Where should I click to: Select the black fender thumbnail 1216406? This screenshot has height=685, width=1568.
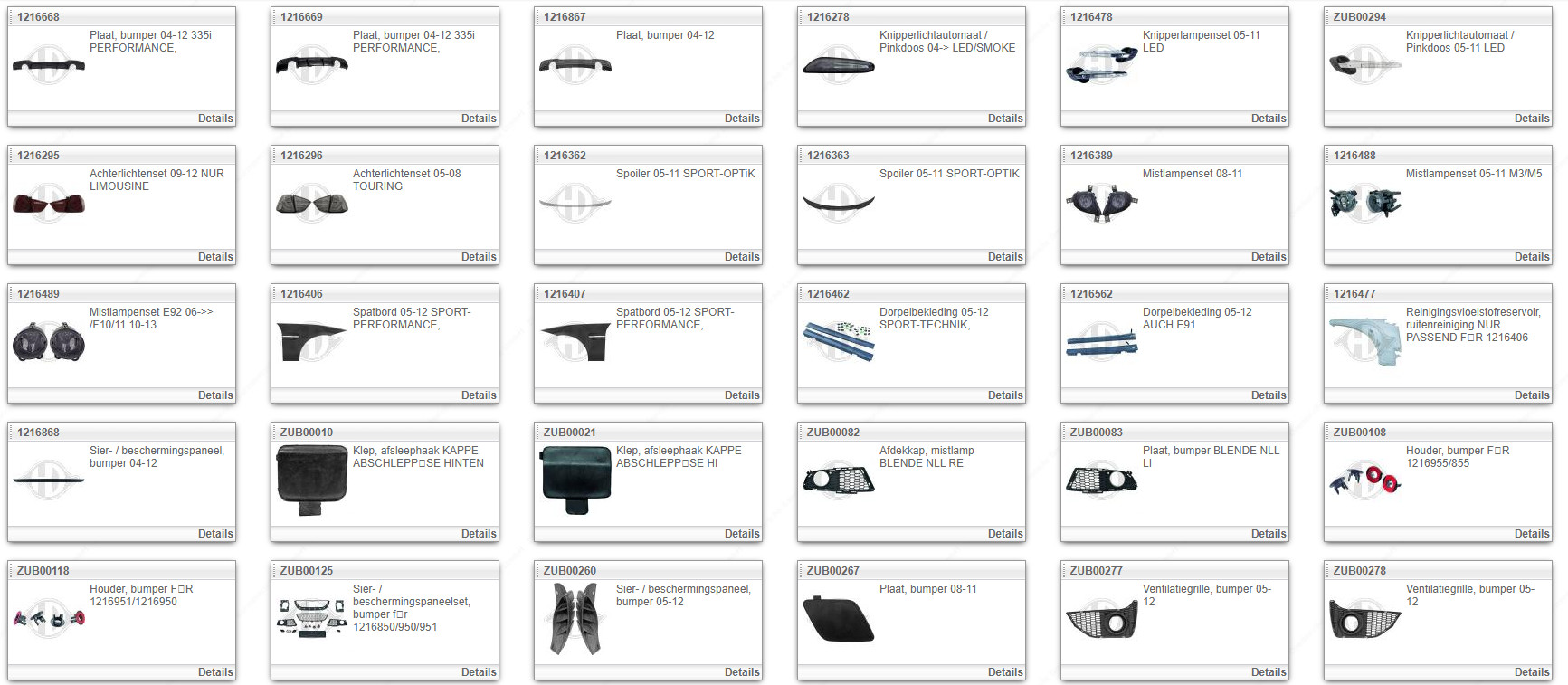coord(312,341)
